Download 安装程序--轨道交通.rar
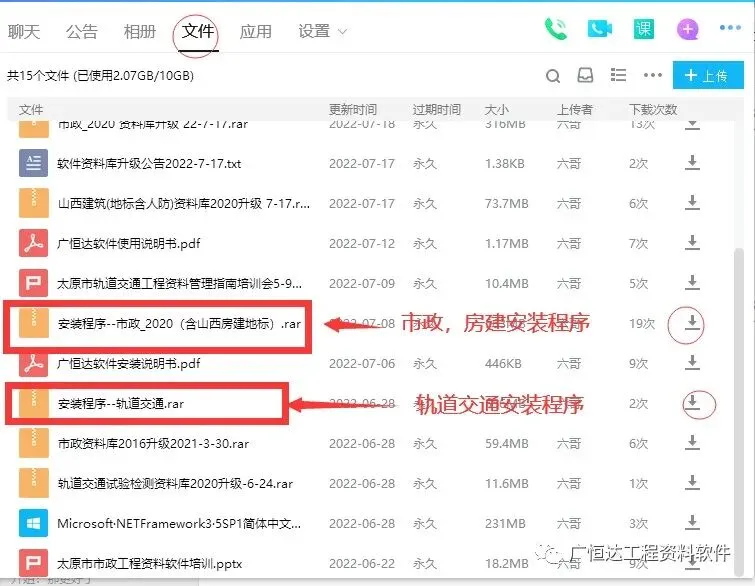 (692, 403)
